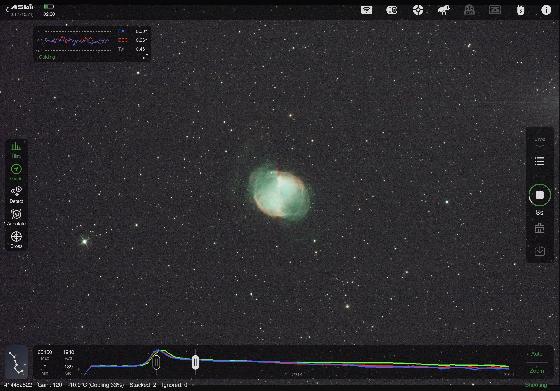Toggle the Crosshair overlay
Screen dimensions: 560x391
pos(16,240)
